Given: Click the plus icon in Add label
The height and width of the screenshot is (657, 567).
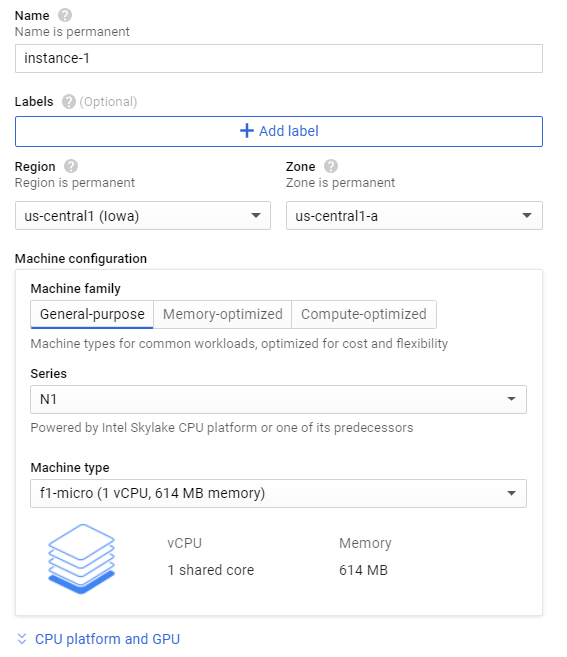Looking at the screenshot, I should pos(247,131).
